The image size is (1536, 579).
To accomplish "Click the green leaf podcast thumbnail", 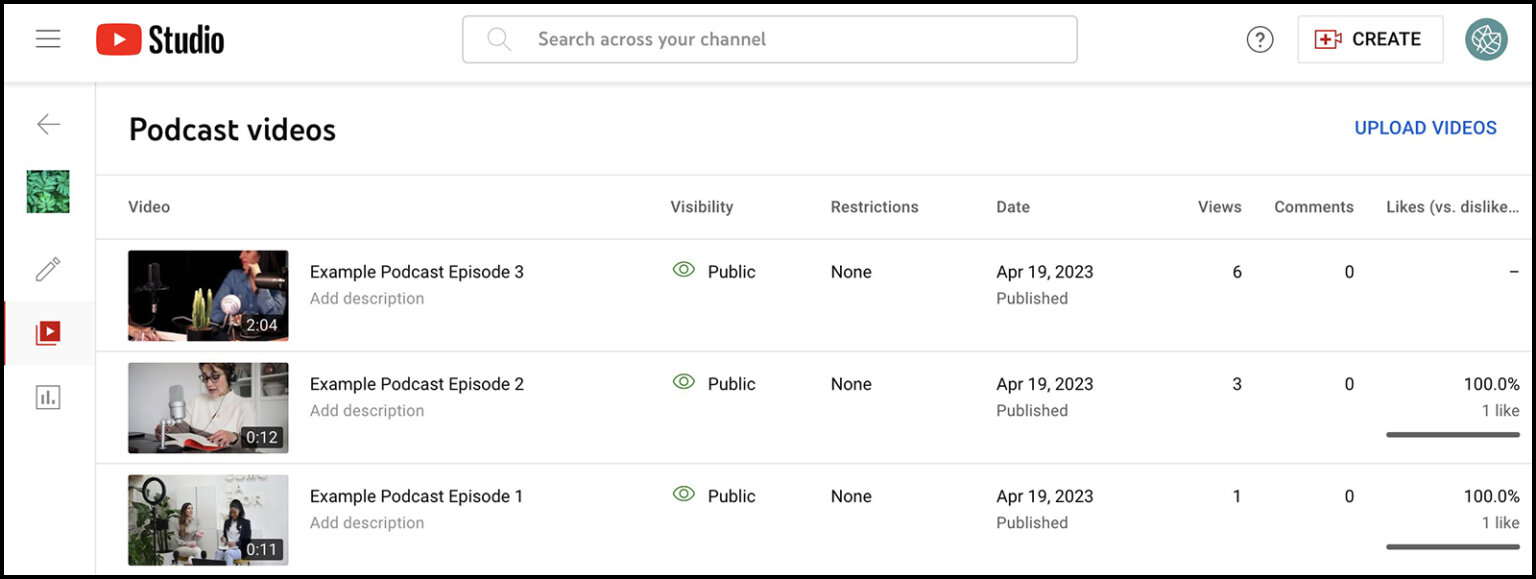I will (x=48, y=191).
